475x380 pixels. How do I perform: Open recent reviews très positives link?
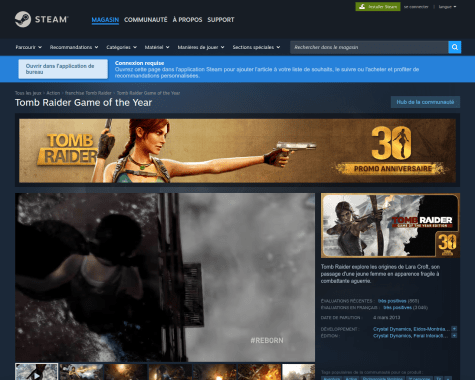tap(392, 301)
